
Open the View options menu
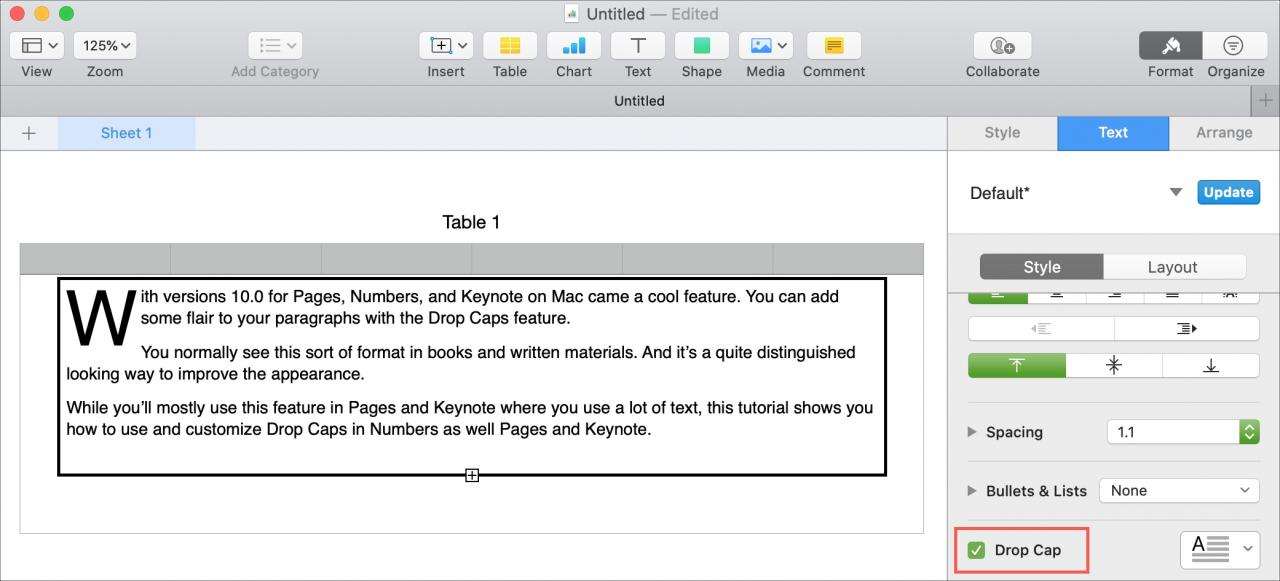37,46
